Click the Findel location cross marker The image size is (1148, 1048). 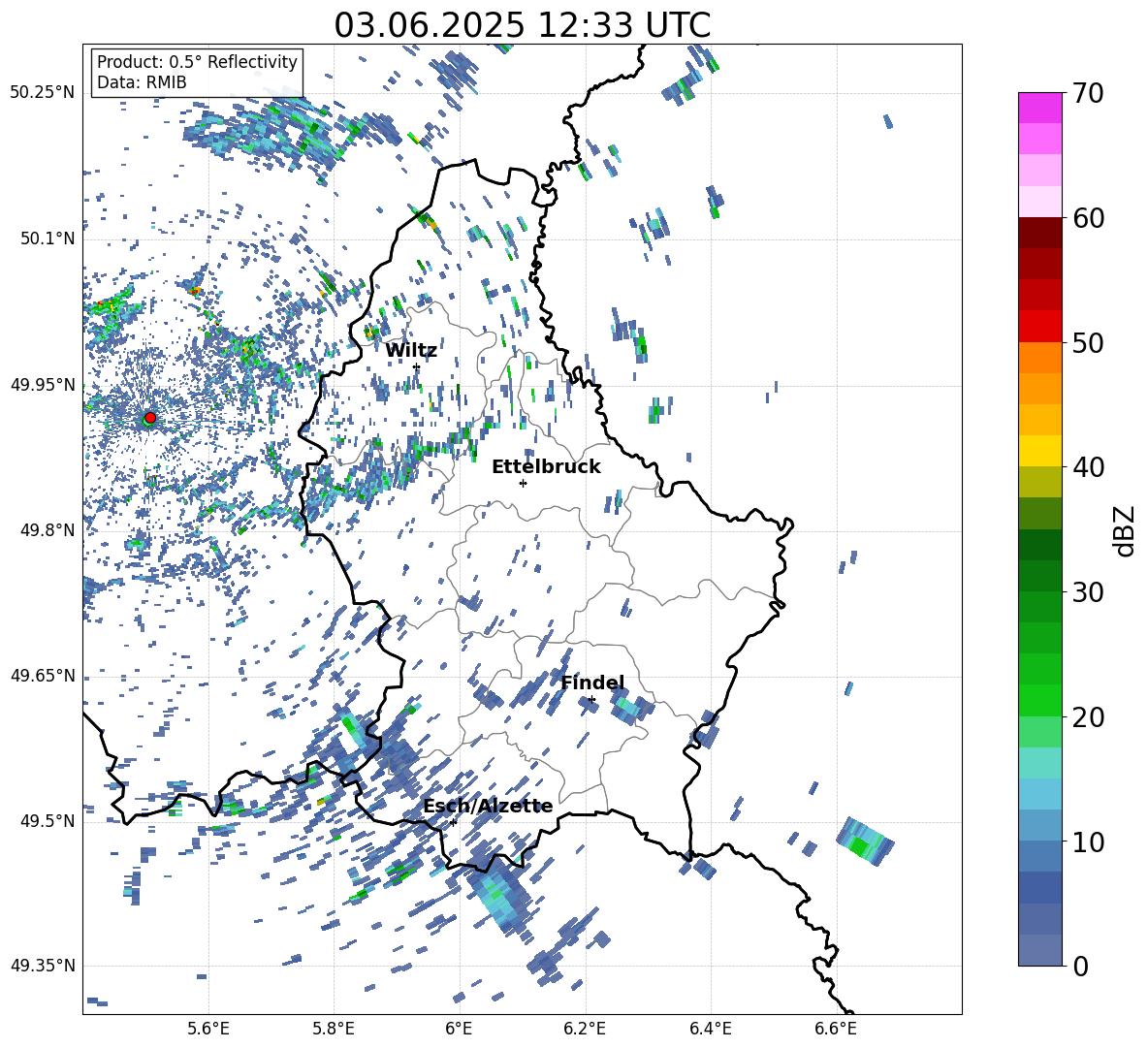point(591,699)
